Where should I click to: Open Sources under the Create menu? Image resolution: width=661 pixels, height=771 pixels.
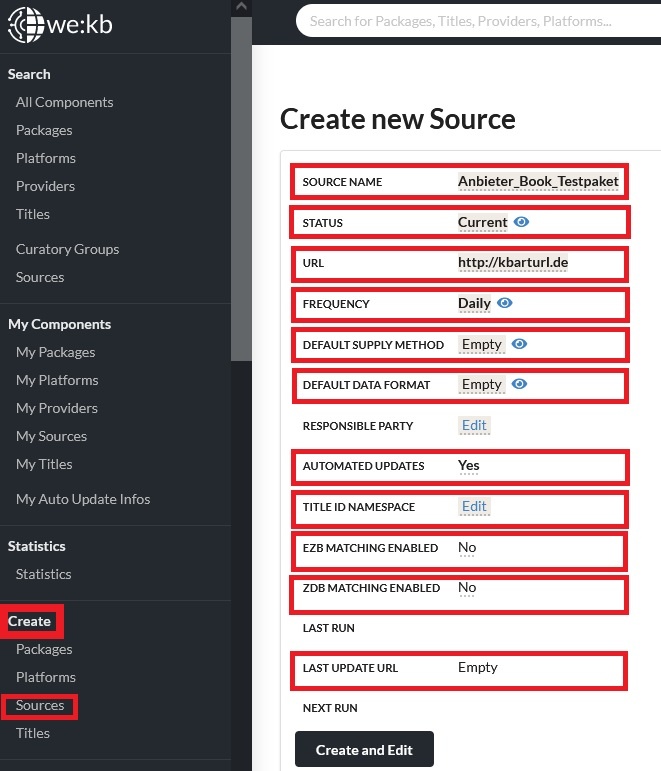(x=40, y=706)
